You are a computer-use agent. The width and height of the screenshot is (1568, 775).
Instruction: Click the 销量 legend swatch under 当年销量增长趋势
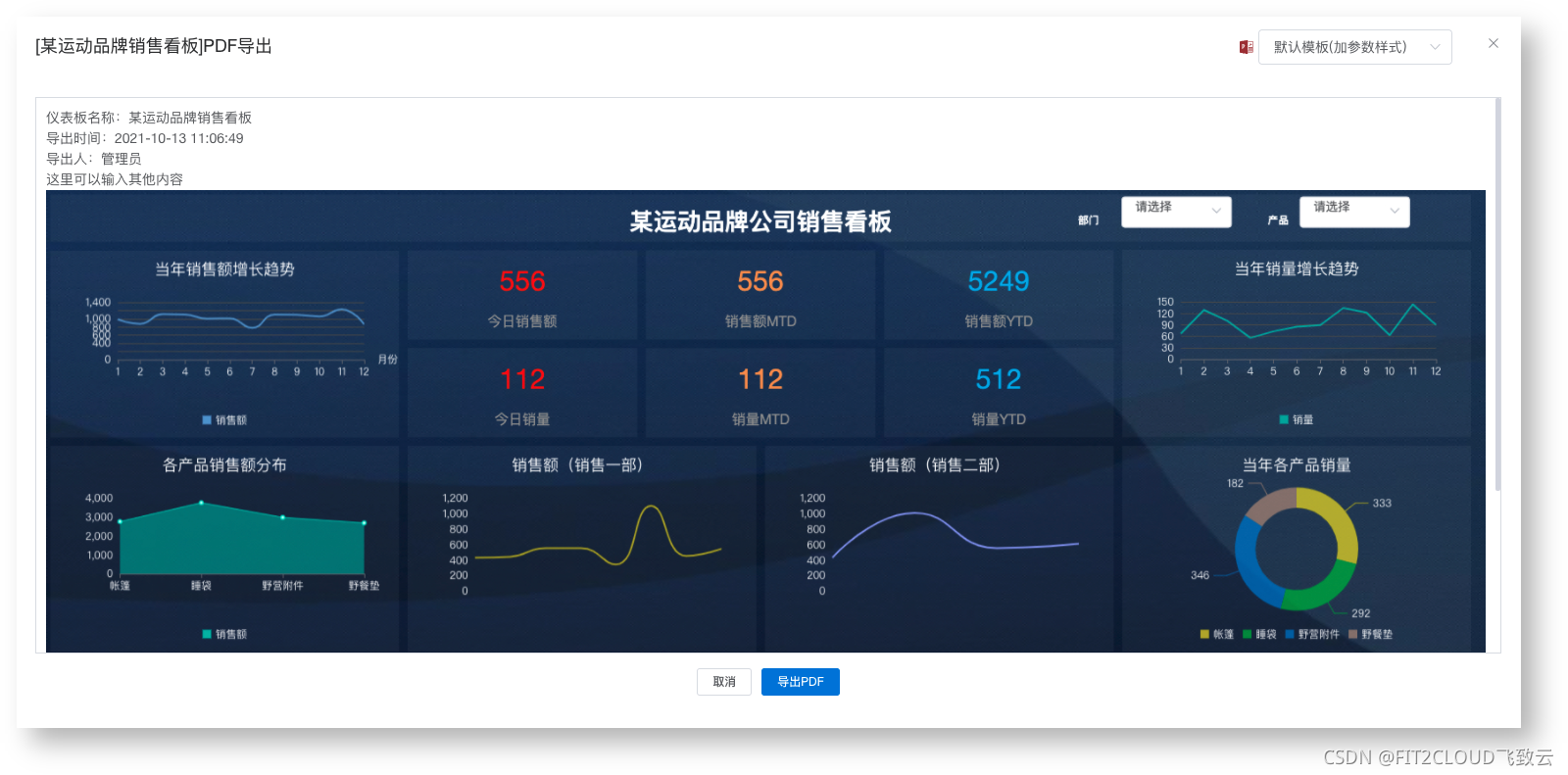(x=1284, y=419)
